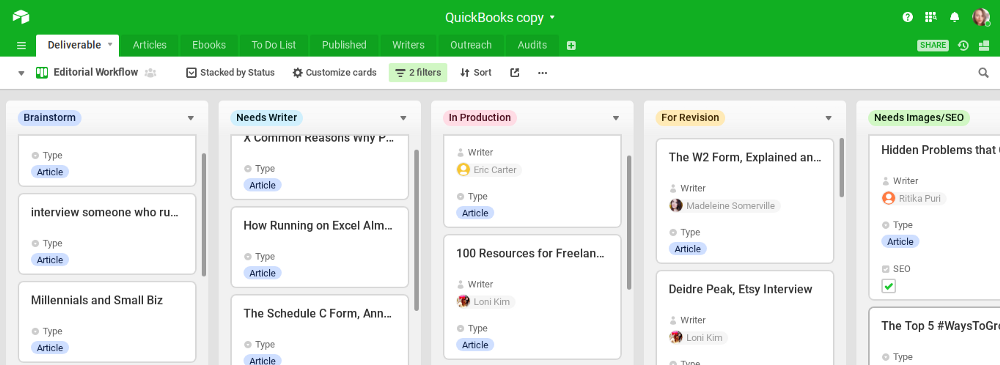Open How Running on Excel Alm... card
Screen dimensions: 1000x365
[x=319, y=247]
